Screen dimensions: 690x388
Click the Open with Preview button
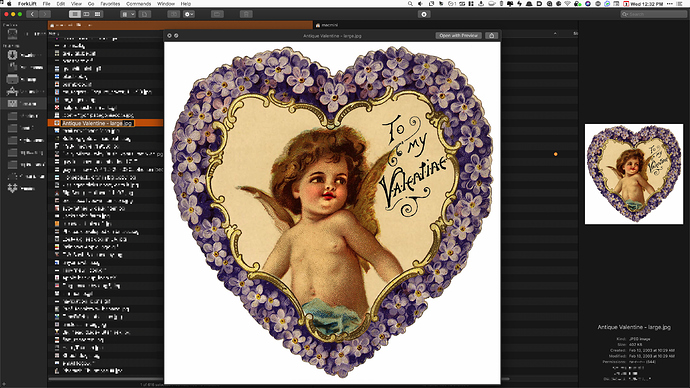point(459,35)
